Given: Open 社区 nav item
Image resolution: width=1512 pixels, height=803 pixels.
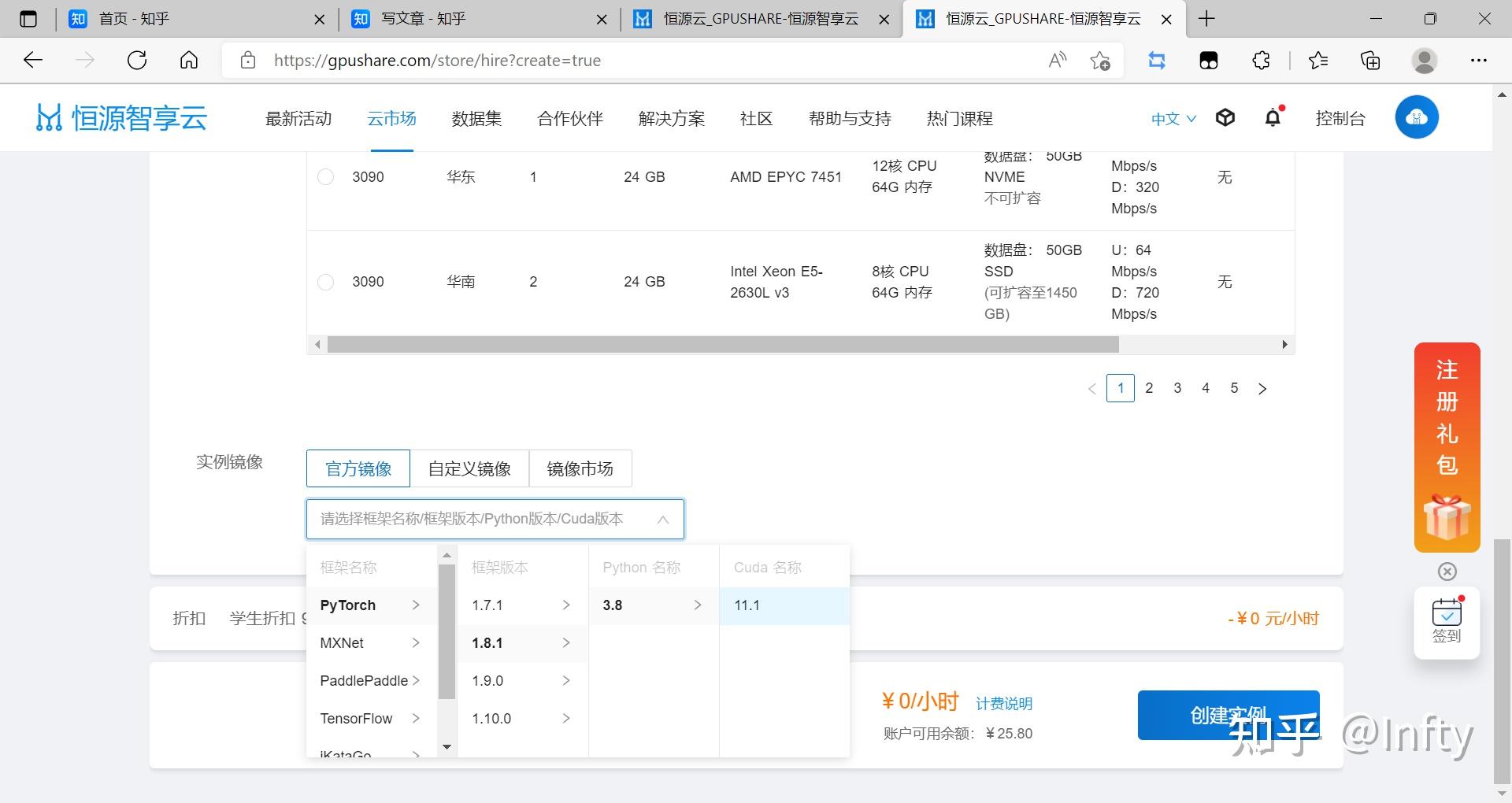Looking at the screenshot, I should 757,119.
